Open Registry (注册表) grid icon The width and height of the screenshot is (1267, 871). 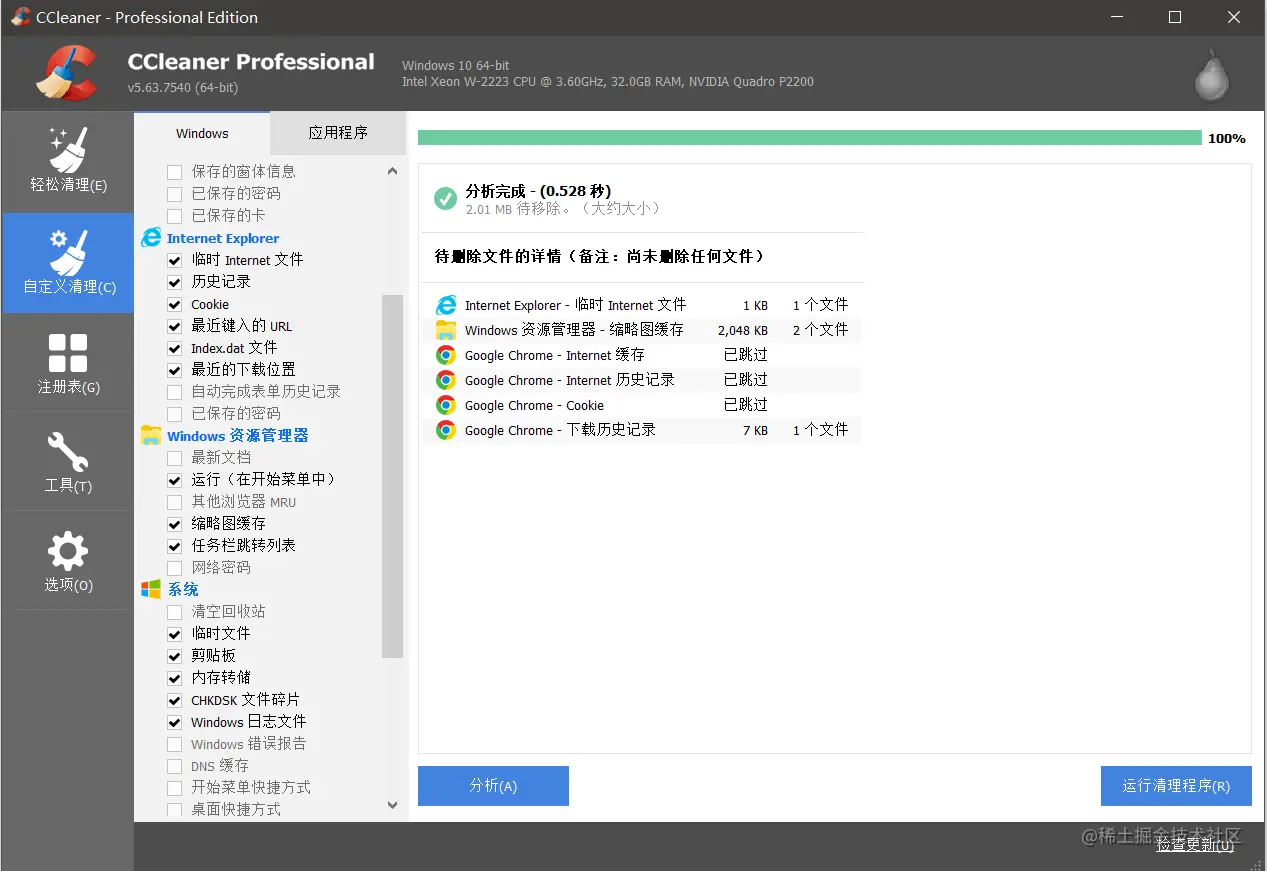coord(68,353)
